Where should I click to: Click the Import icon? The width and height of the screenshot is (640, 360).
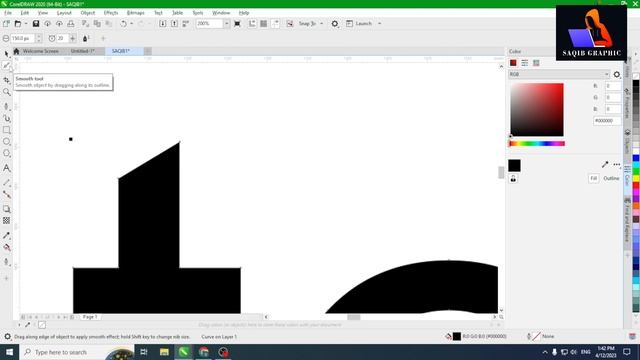coord(162,24)
